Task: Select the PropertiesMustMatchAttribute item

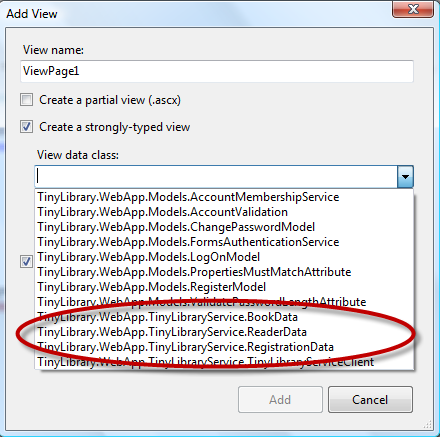Action: 224,272
